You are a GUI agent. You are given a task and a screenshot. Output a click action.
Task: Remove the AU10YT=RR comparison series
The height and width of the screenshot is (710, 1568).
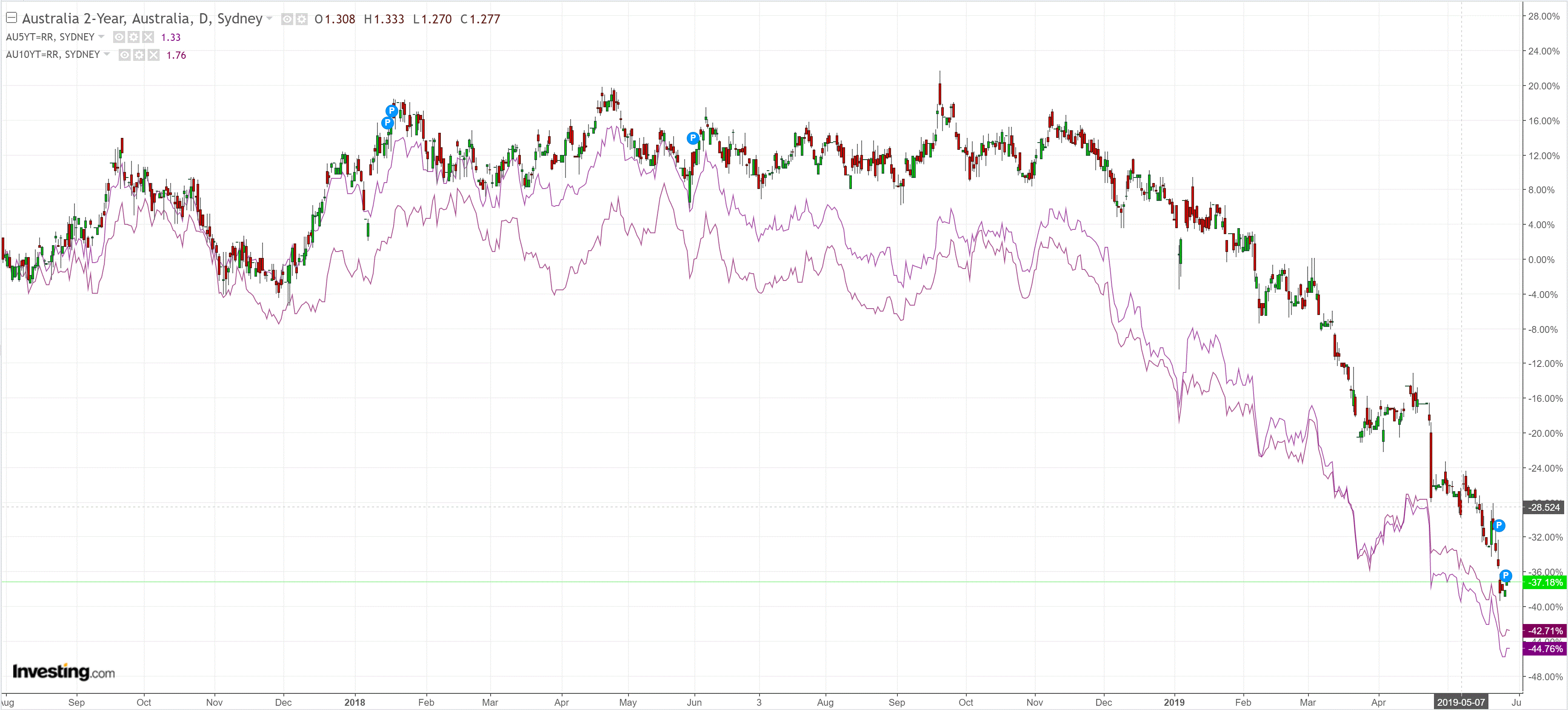tap(154, 55)
